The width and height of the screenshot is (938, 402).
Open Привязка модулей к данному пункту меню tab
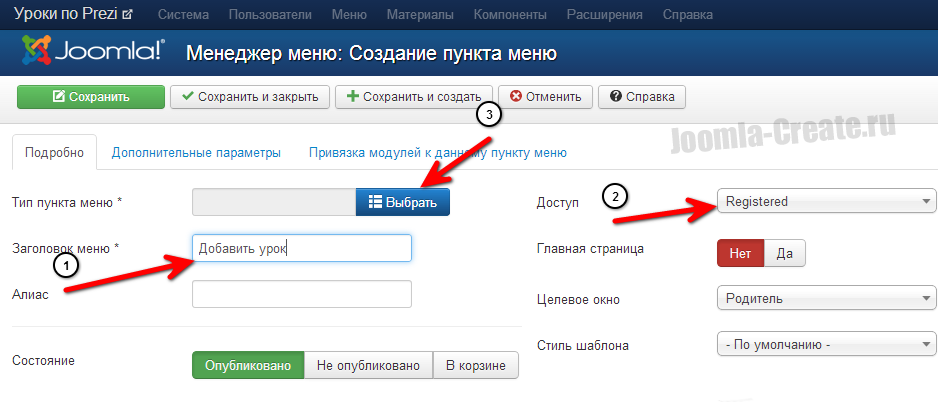pyautogui.click(x=437, y=153)
